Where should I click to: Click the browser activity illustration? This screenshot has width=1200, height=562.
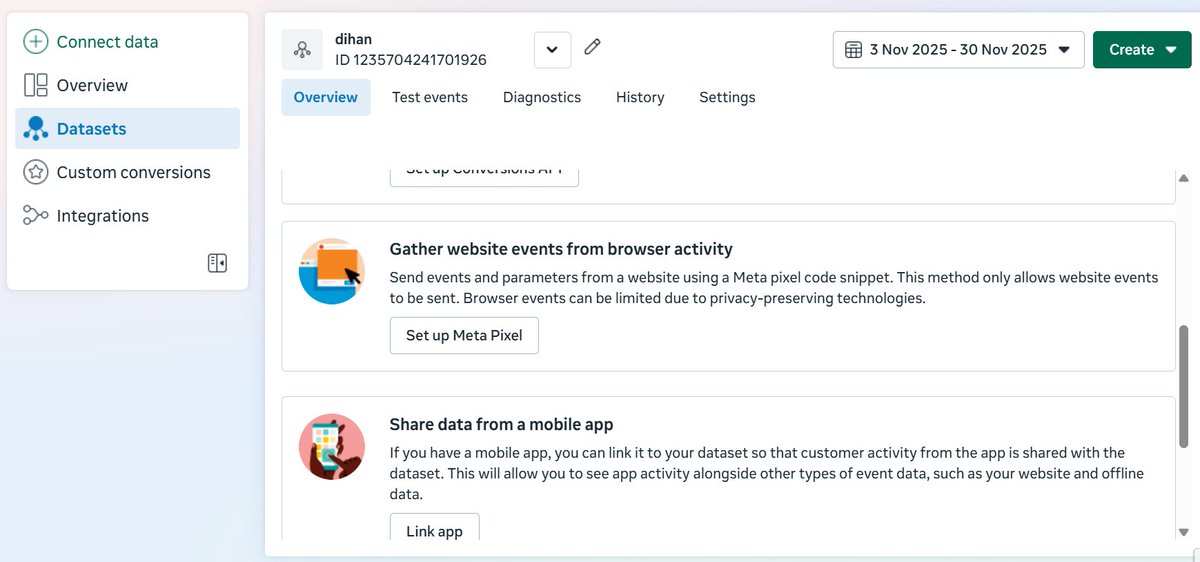331,271
